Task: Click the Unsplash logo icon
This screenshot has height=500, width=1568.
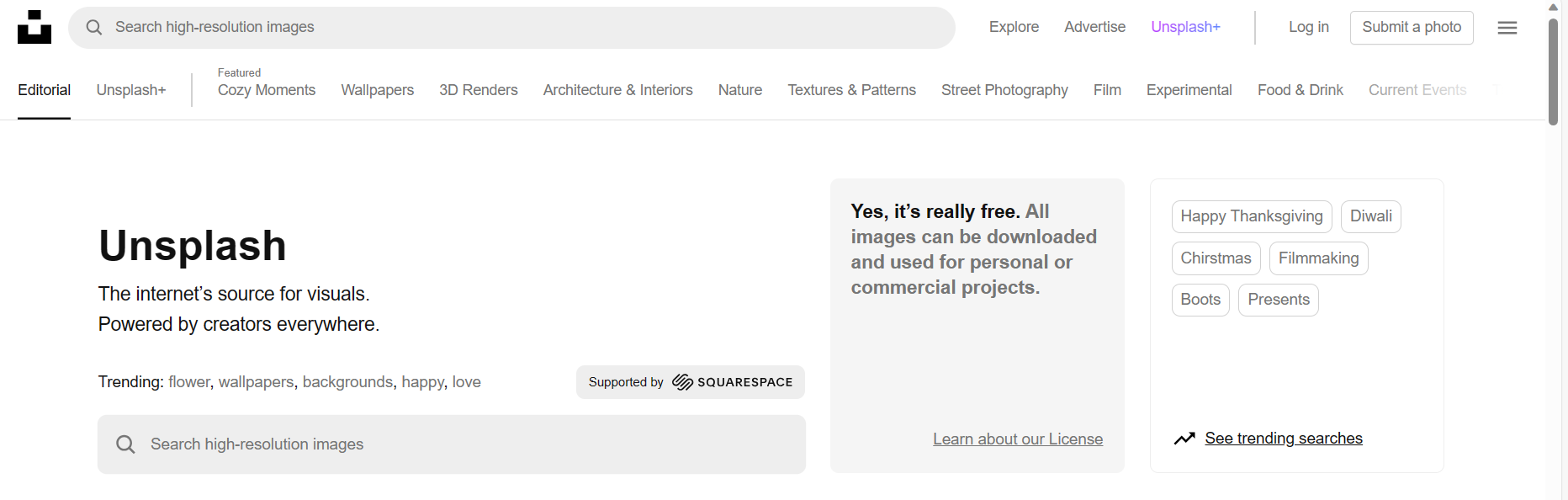Action: (34, 27)
